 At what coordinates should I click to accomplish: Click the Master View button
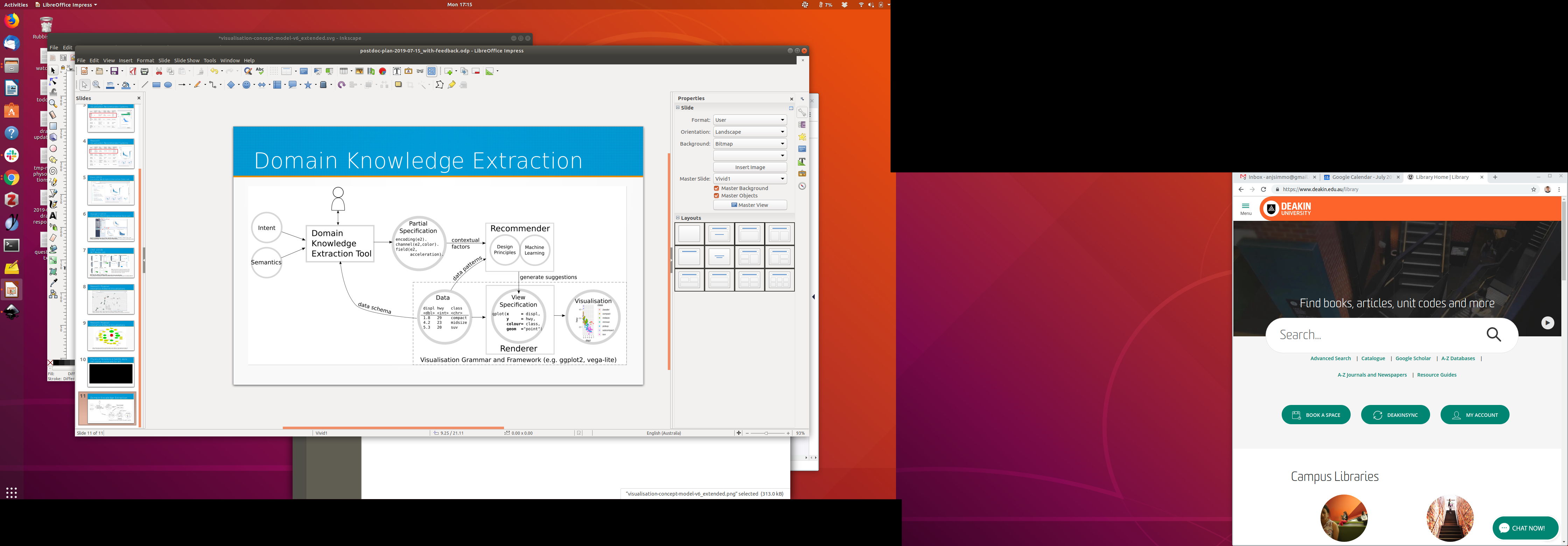[749, 205]
